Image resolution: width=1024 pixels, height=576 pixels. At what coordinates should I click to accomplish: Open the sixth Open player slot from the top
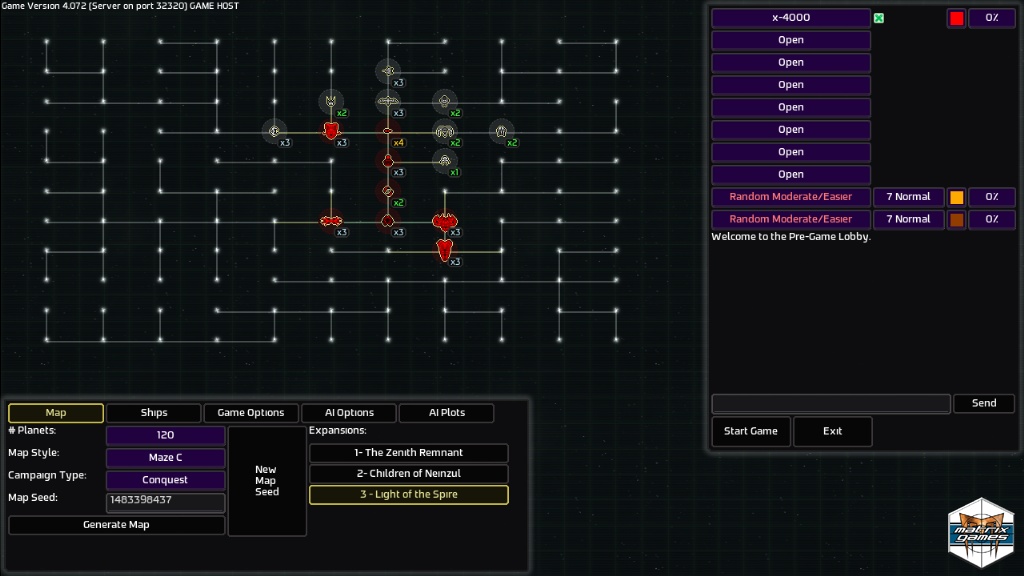click(791, 152)
